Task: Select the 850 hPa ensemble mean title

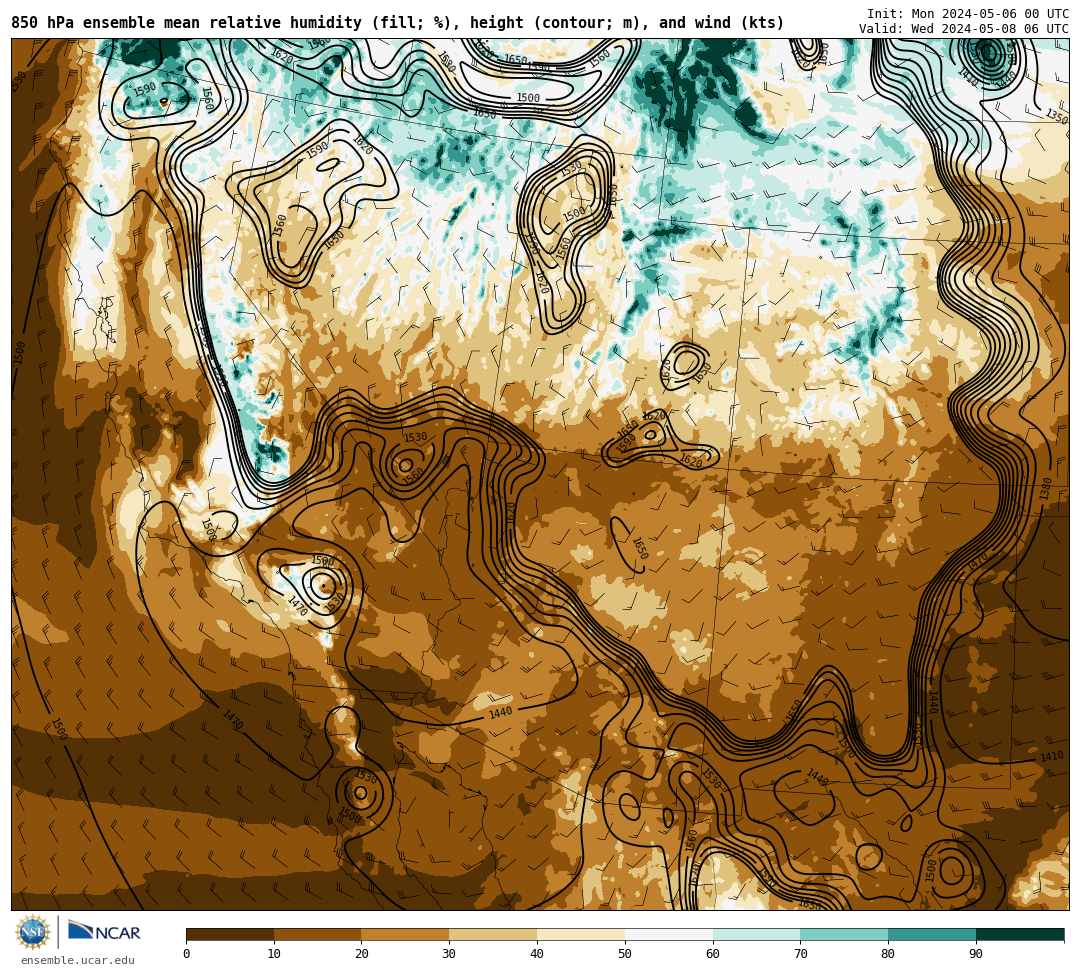Action: [397, 23]
